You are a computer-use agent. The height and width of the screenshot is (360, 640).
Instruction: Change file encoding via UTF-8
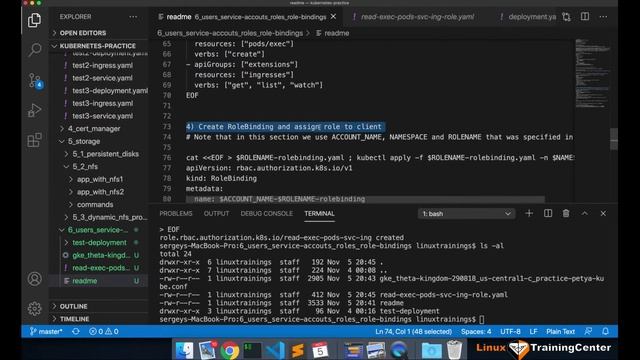pyautogui.click(x=510, y=331)
